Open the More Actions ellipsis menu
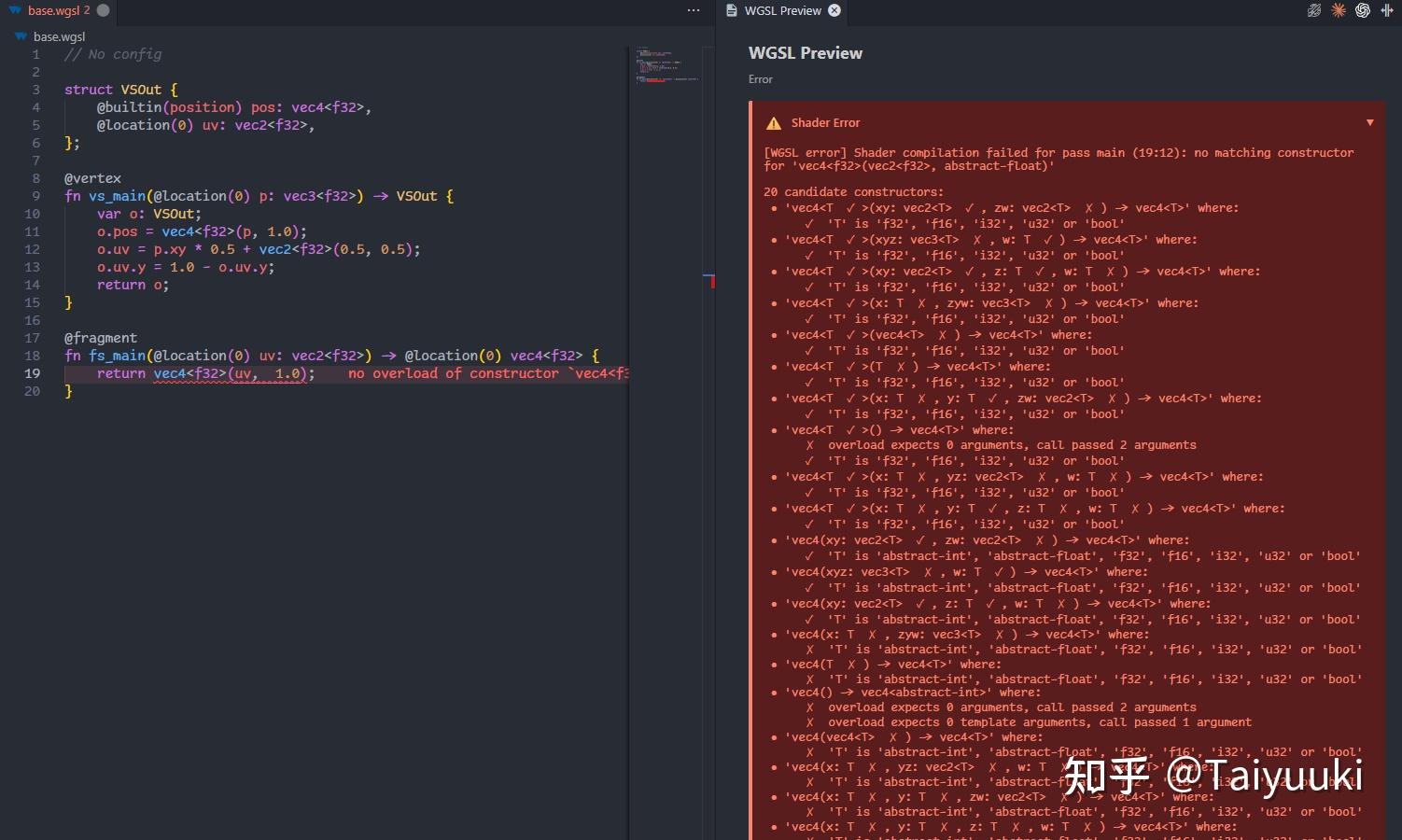Image resolution: width=1402 pixels, height=840 pixels. coord(694,10)
